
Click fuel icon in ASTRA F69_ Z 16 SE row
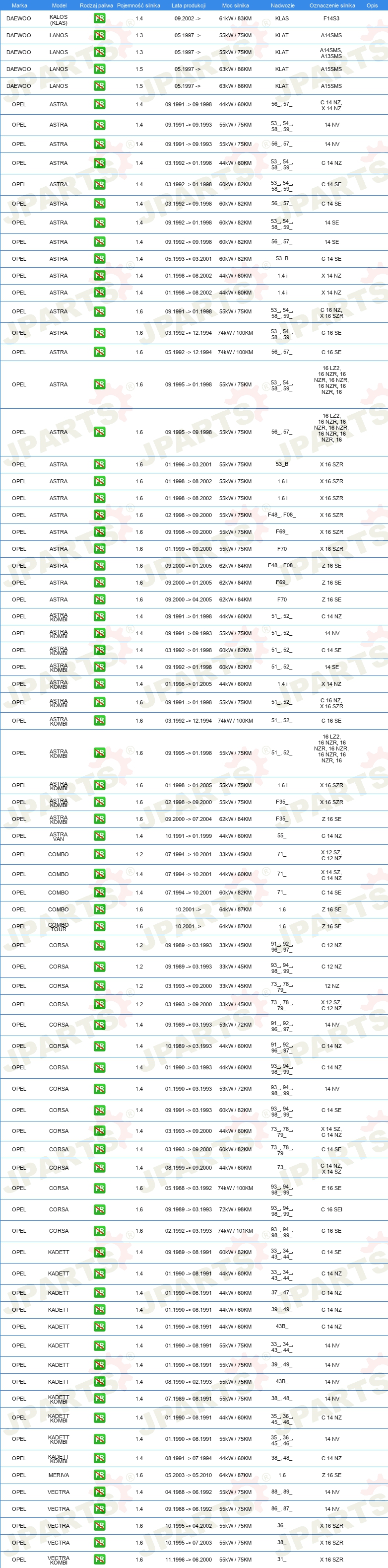click(99, 583)
